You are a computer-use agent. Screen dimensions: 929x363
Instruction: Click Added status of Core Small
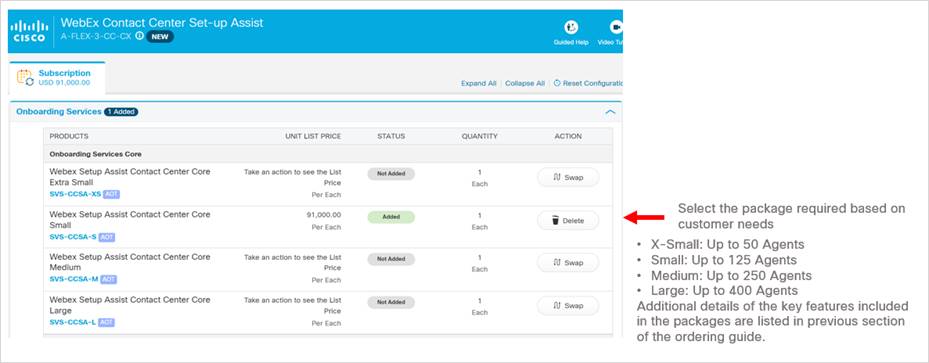(391, 217)
